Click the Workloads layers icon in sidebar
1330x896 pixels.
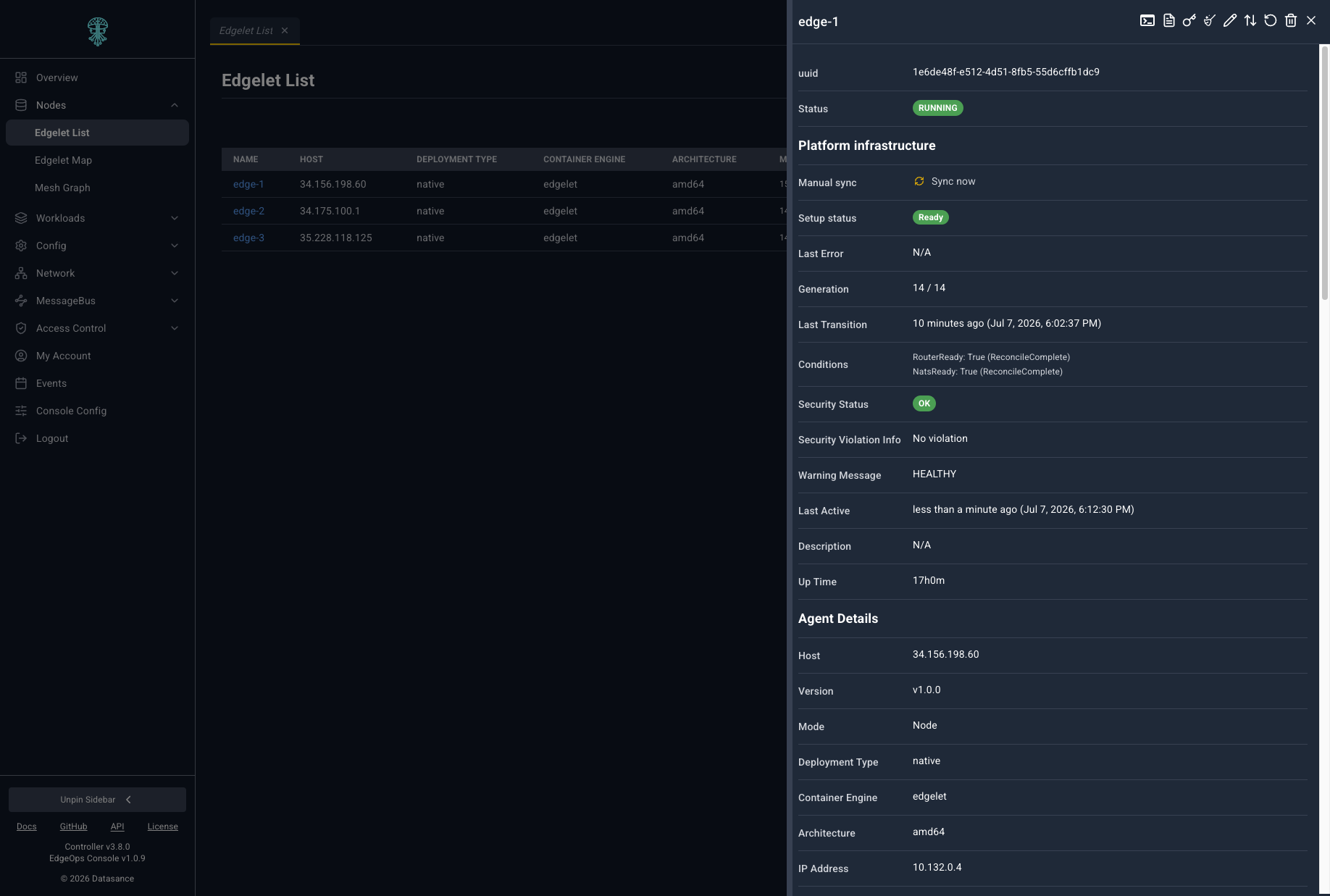(x=21, y=218)
